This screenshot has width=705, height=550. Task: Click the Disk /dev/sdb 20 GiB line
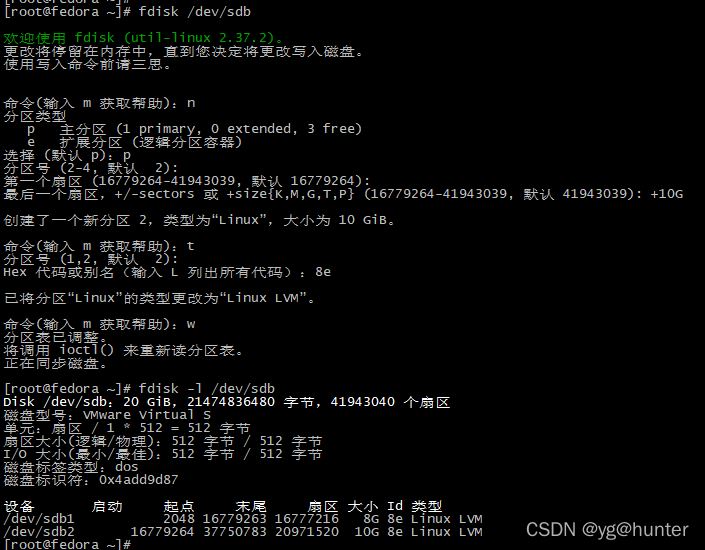coord(227,402)
